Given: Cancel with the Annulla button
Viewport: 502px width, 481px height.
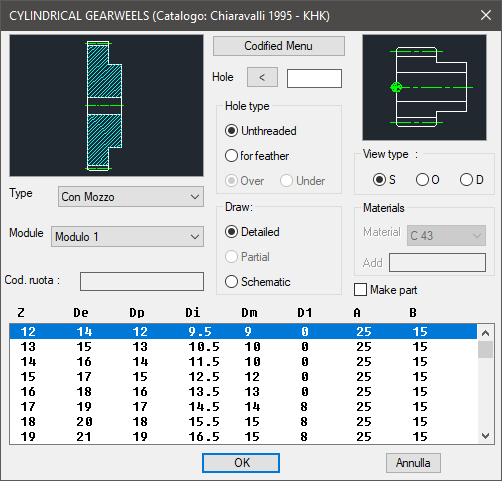Looking at the screenshot, I should point(413,463).
